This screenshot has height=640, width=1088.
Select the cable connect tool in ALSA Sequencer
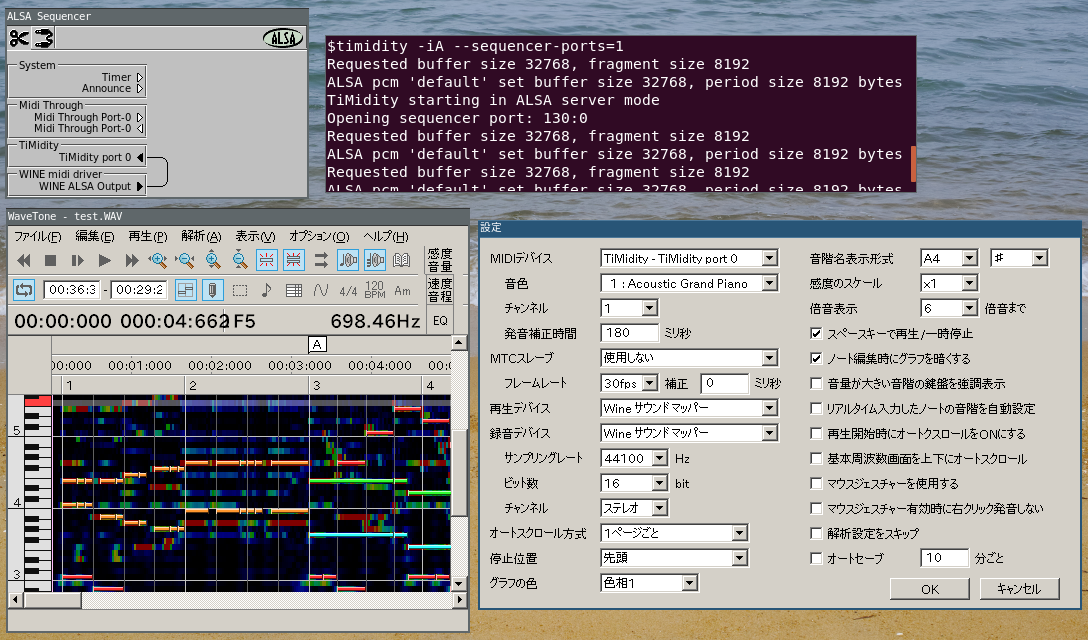pos(43,38)
